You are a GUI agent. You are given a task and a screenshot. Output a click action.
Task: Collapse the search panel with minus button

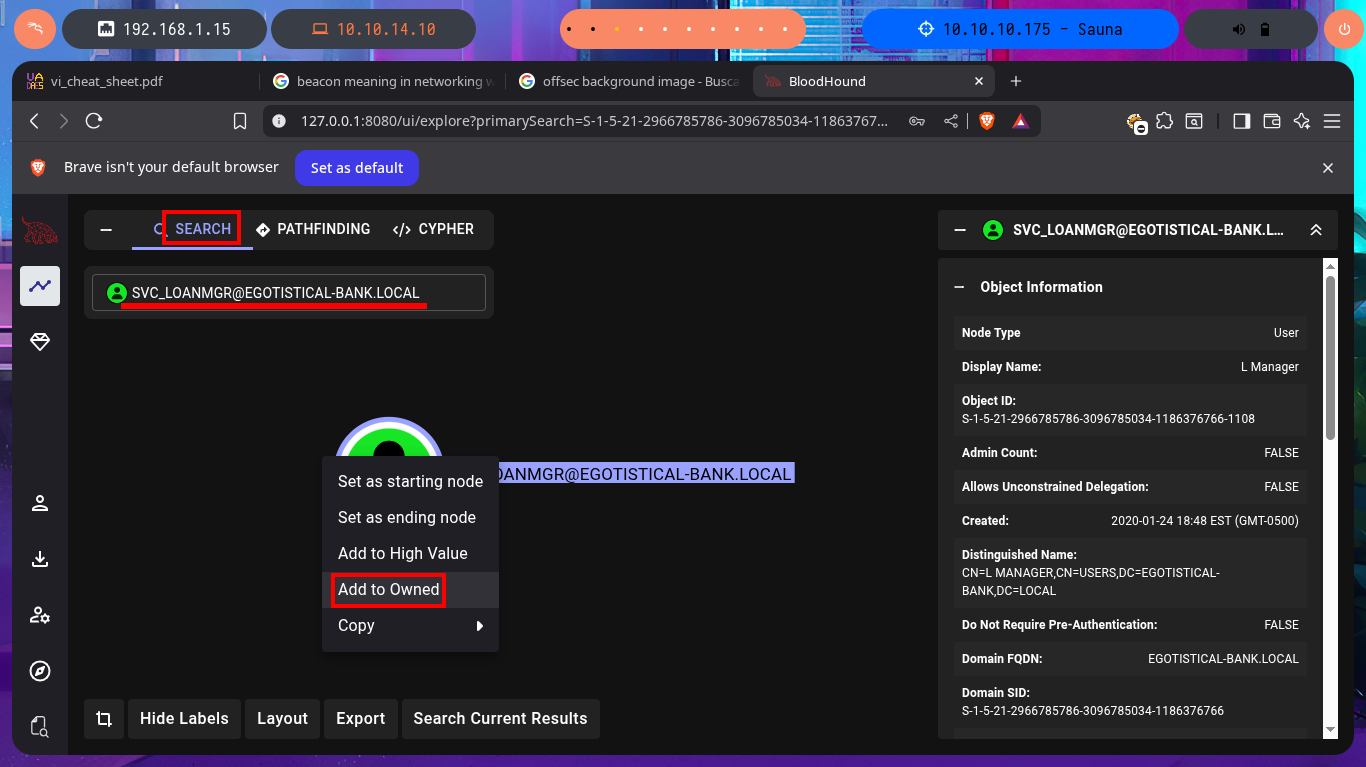click(106, 230)
